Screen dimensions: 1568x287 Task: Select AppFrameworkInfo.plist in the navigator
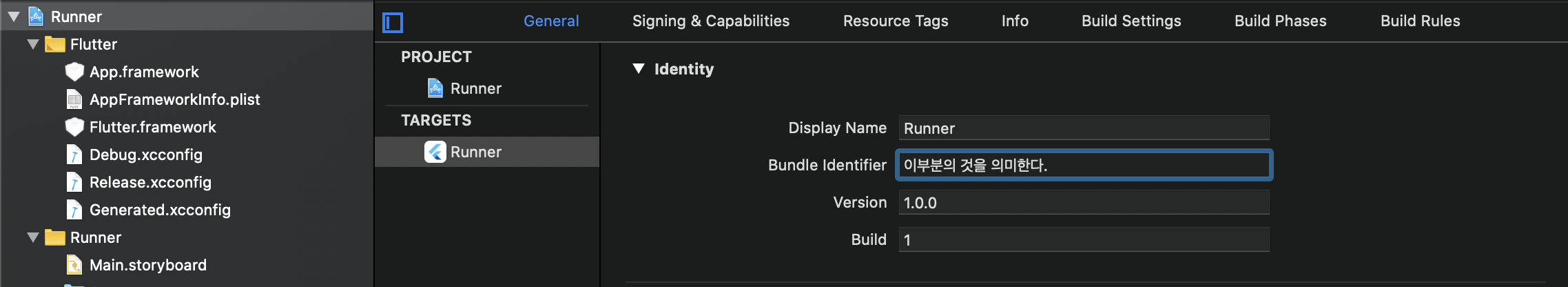click(175, 99)
